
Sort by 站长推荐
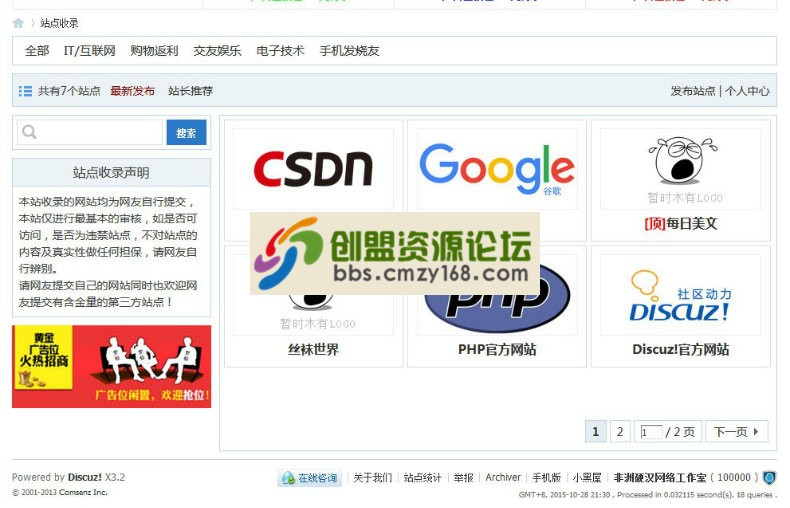[190, 91]
